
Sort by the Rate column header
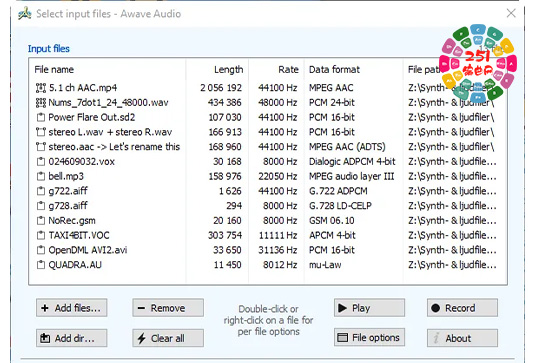288,70
